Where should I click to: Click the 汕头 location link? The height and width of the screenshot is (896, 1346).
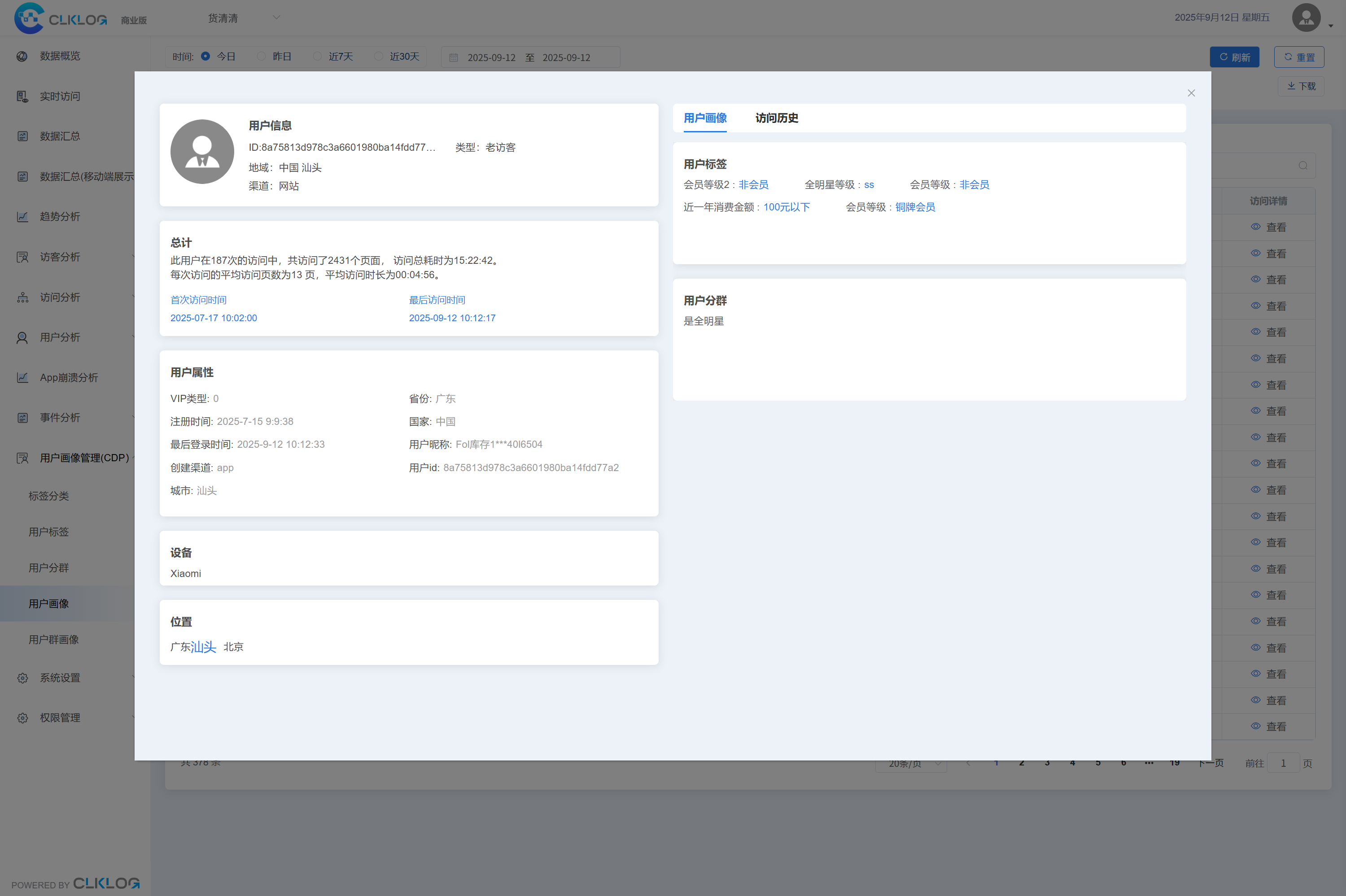tap(203, 647)
